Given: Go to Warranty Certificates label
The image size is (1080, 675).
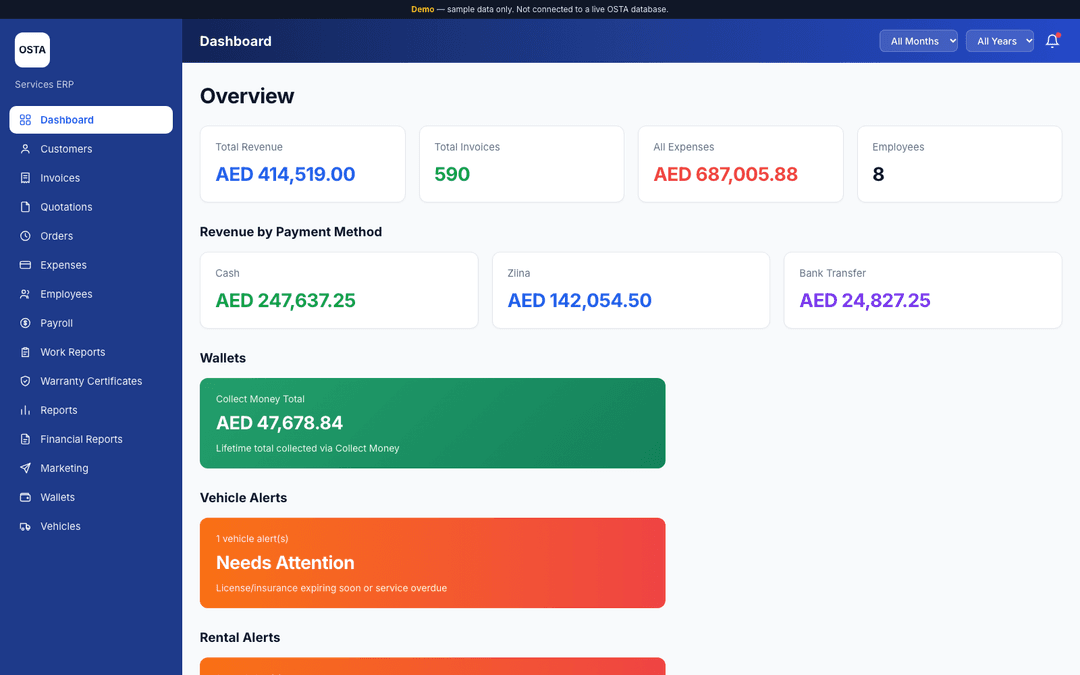Looking at the screenshot, I should click(x=91, y=381).
